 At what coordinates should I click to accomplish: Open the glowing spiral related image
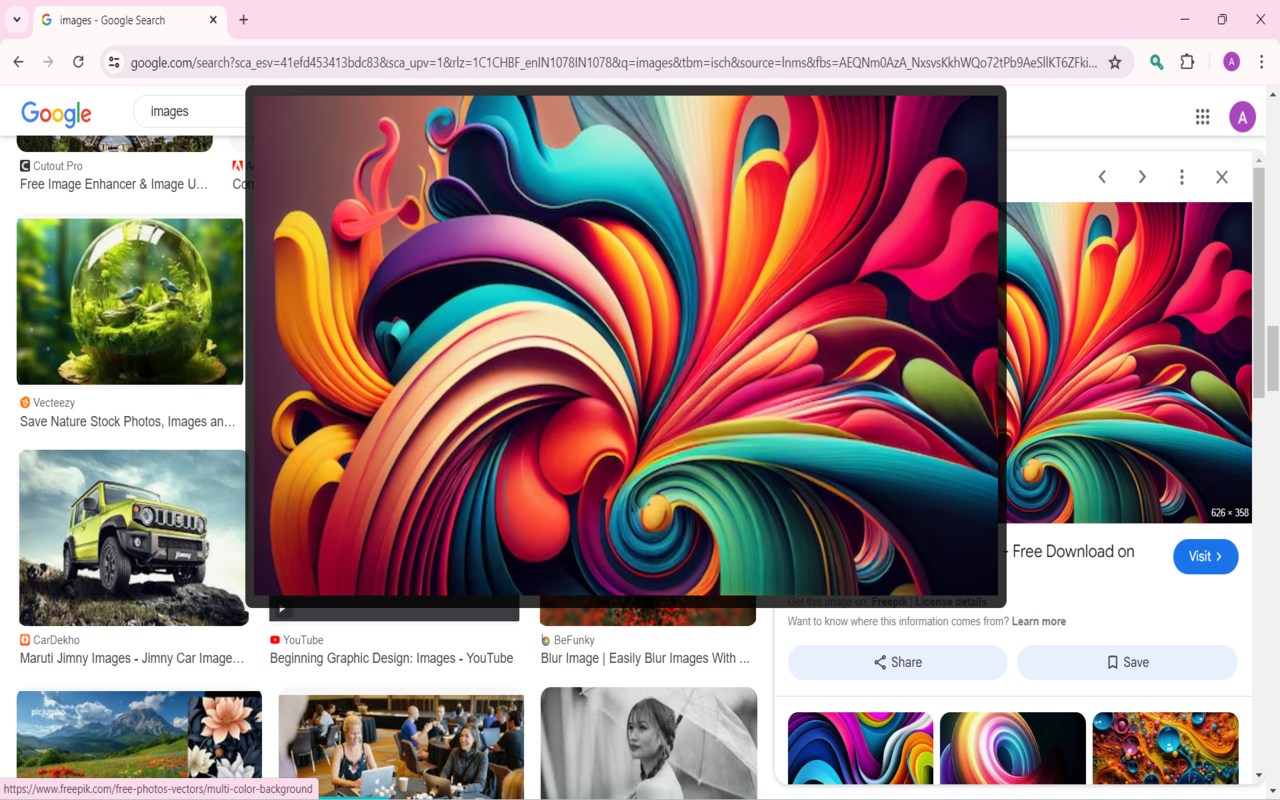[x=1012, y=748]
